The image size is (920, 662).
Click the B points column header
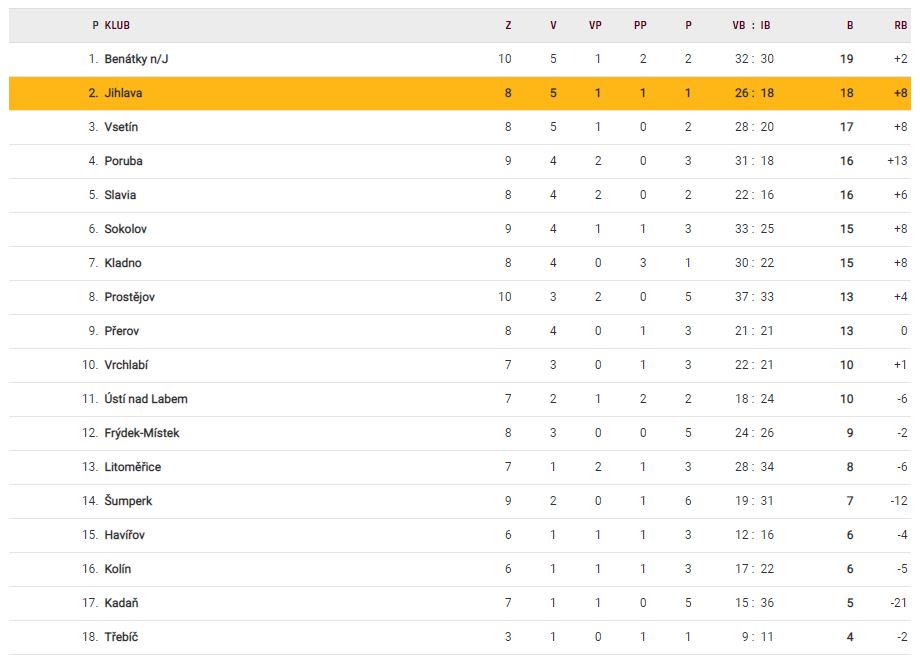[850, 25]
